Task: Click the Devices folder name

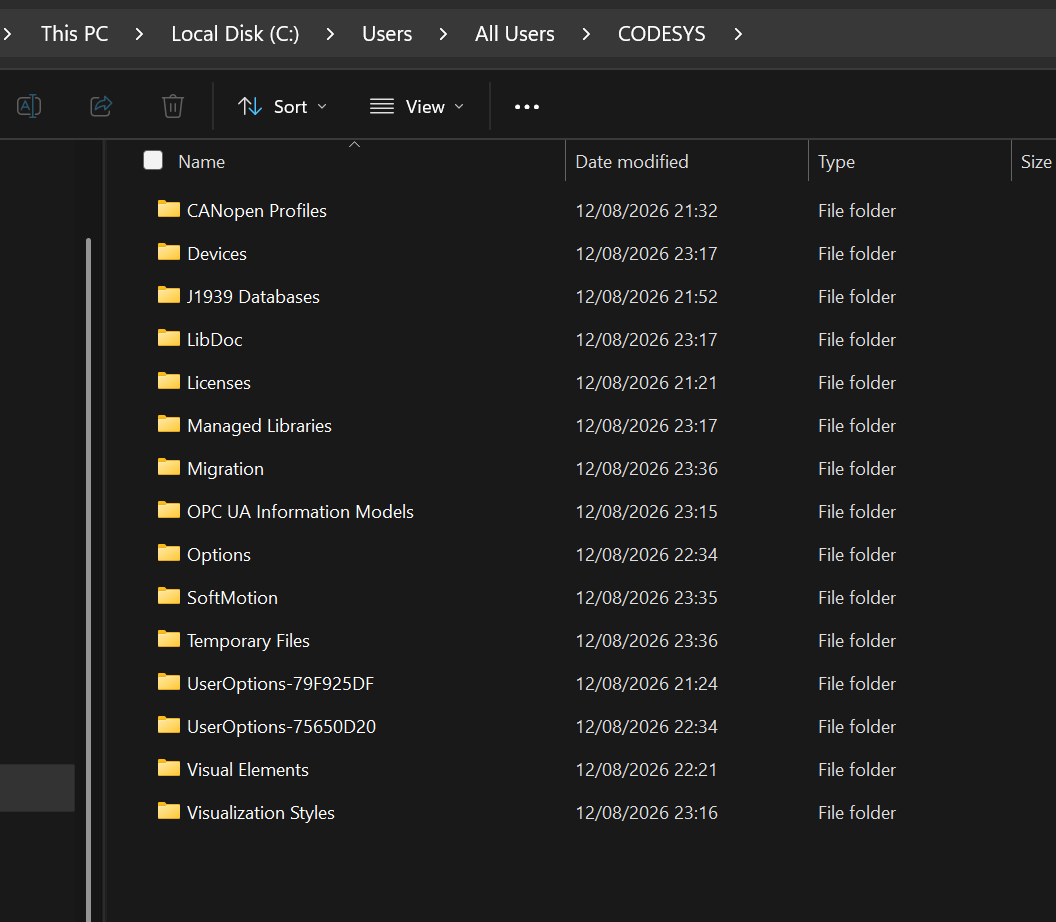Action: tap(217, 254)
